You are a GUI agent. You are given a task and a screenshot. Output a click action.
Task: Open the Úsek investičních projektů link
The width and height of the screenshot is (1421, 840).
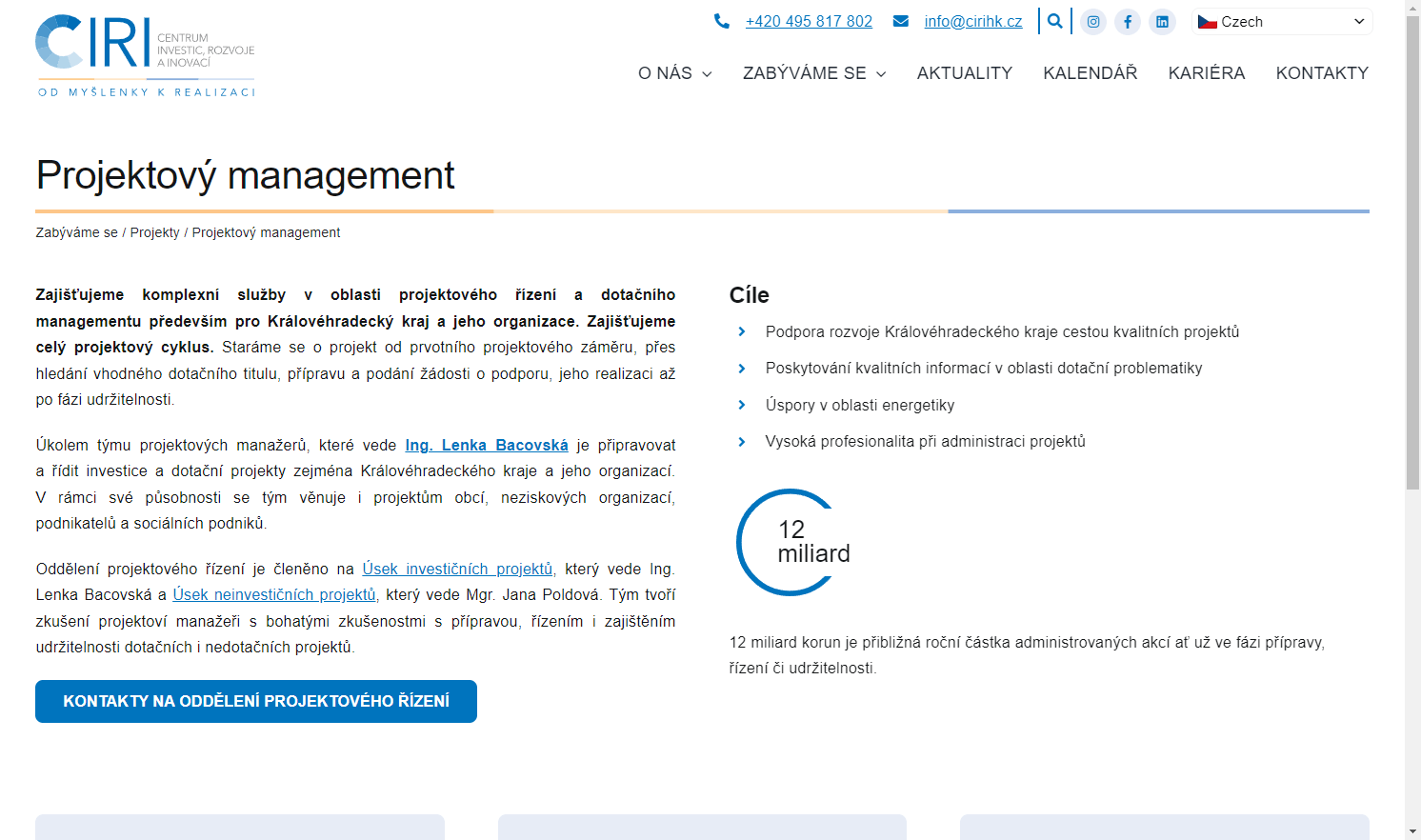[x=457, y=569]
